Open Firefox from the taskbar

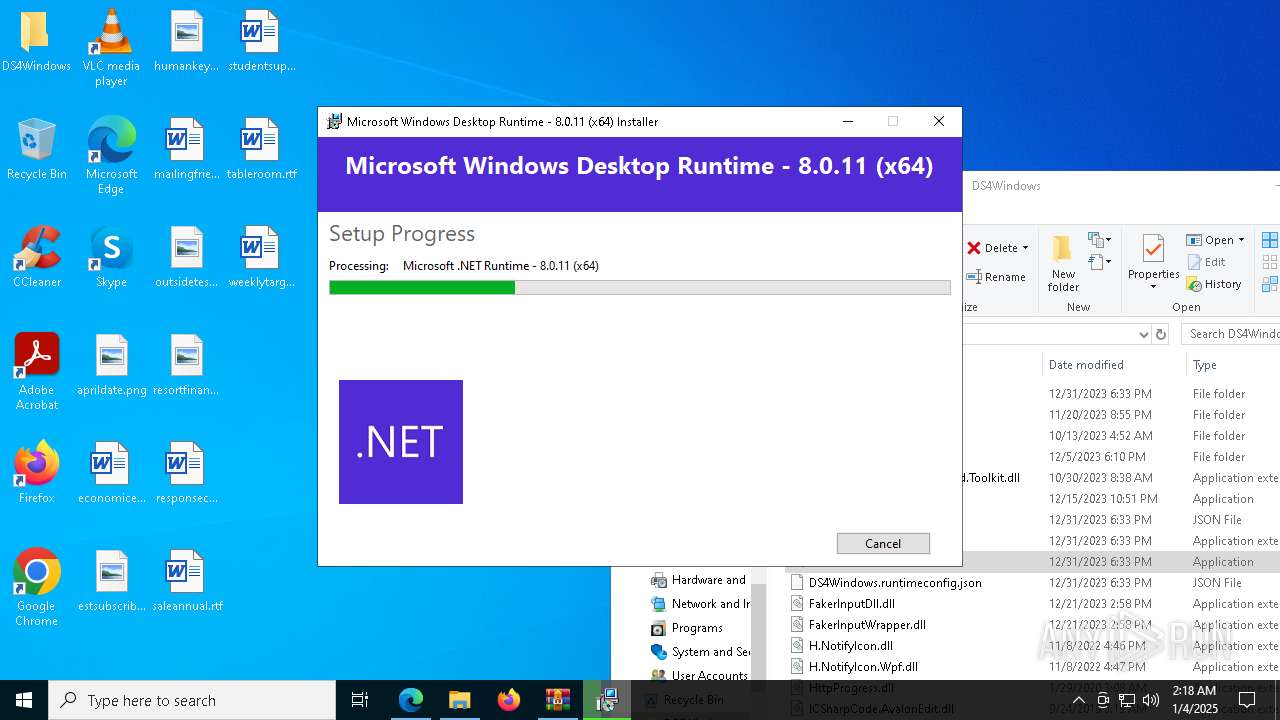coord(508,700)
